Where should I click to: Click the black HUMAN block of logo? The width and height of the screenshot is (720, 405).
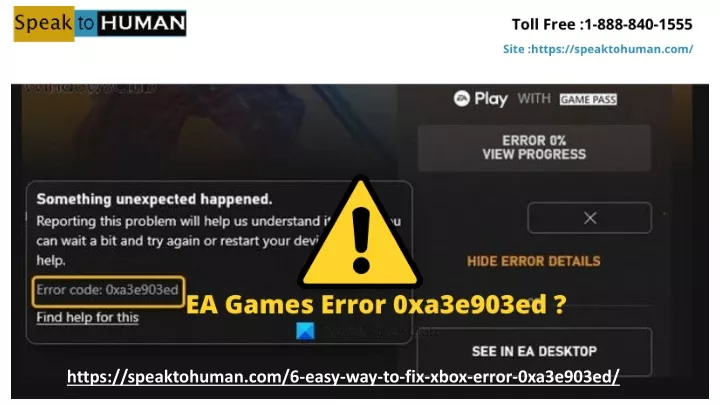tap(142, 23)
